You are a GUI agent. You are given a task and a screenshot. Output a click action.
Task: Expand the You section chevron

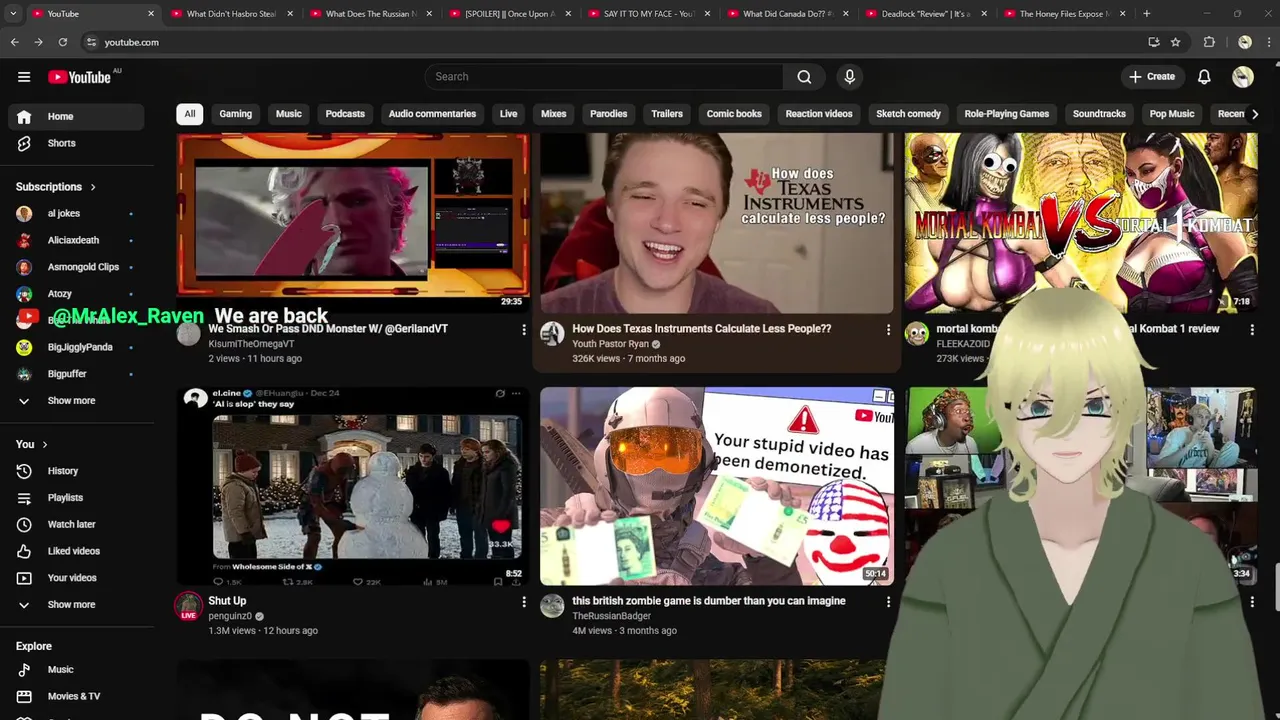(x=44, y=444)
